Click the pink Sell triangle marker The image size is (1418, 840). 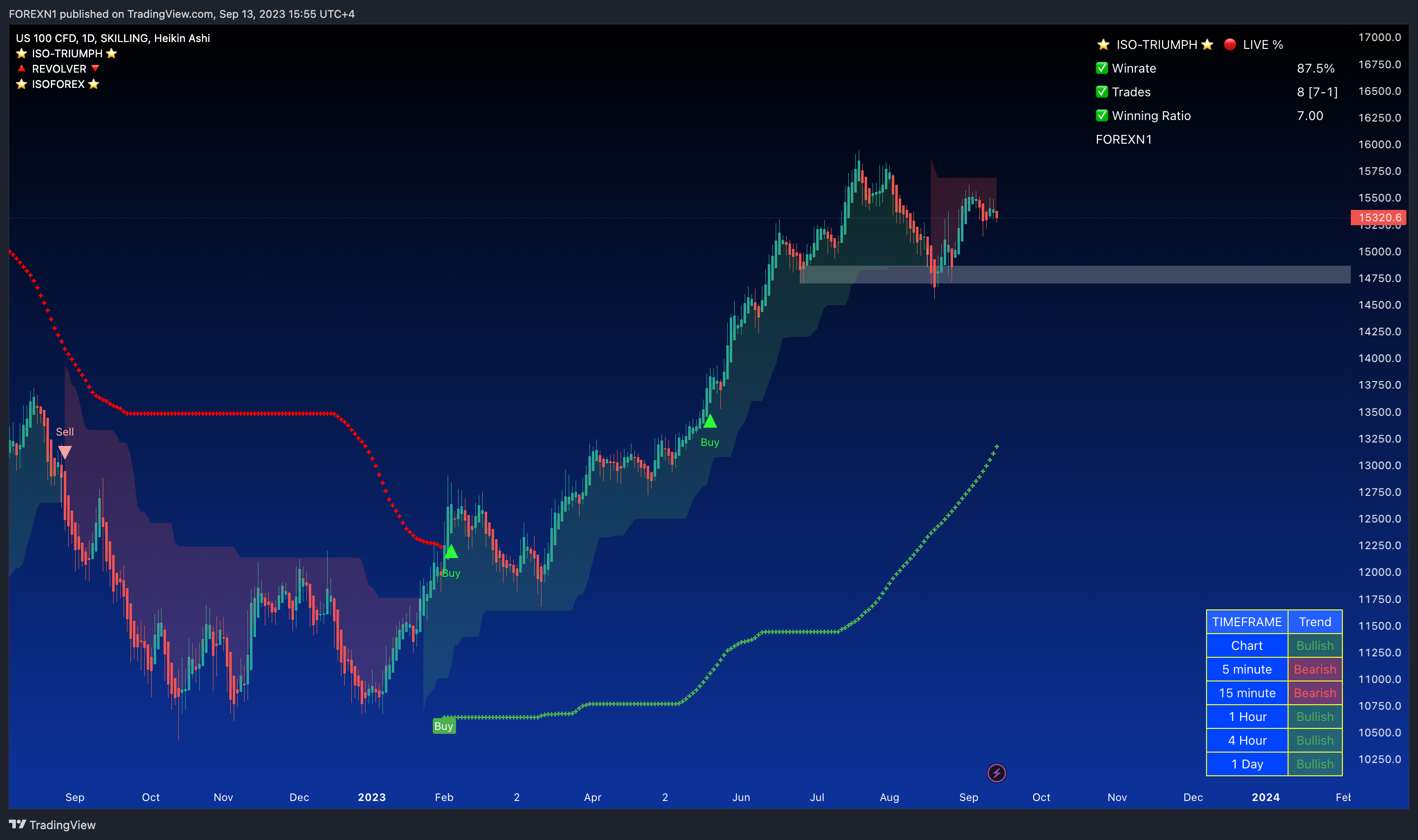point(65,452)
